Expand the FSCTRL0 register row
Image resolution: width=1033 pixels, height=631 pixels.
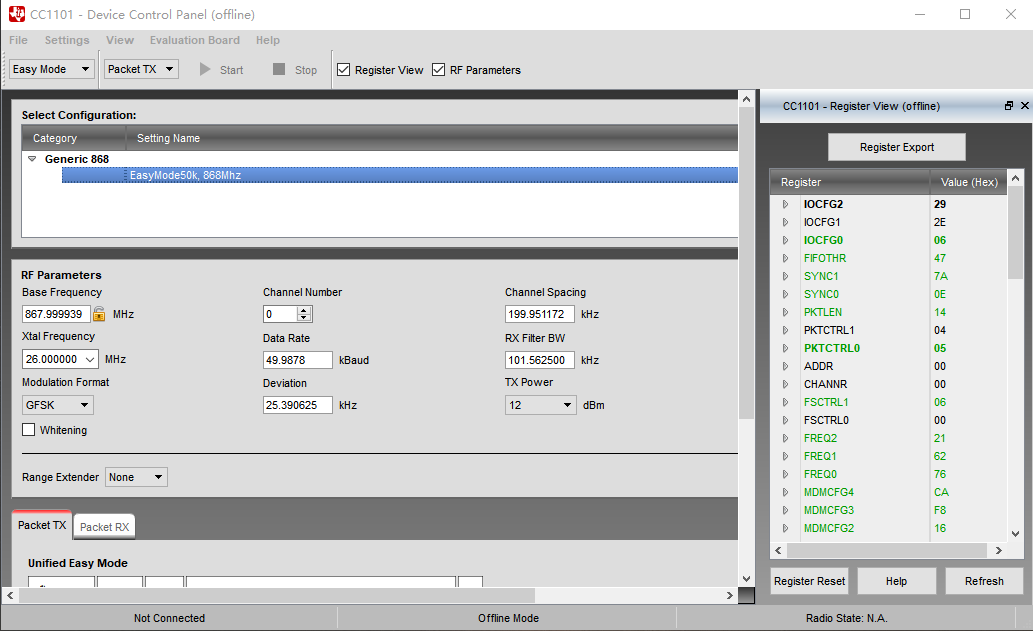tap(785, 420)
